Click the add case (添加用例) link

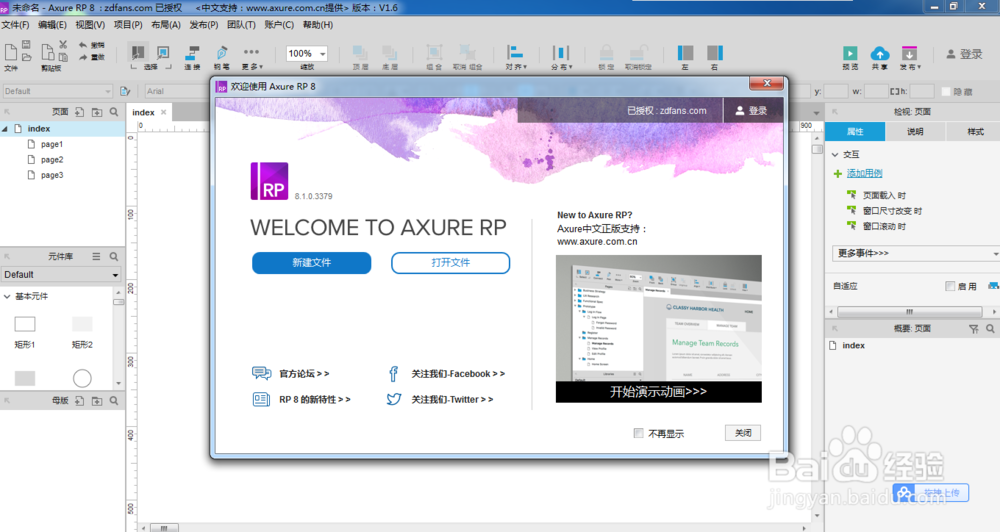point(864,174)
